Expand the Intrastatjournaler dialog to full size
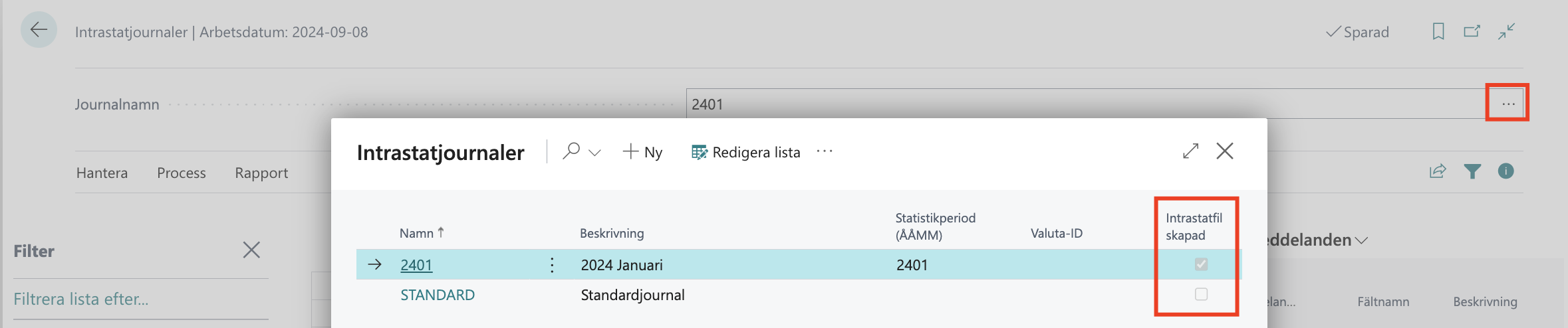 pos(1190,151)
